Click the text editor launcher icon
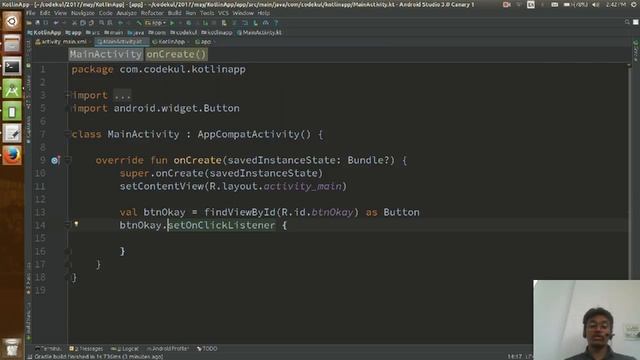Screen dimensions: 640x360 pos(12,133)
